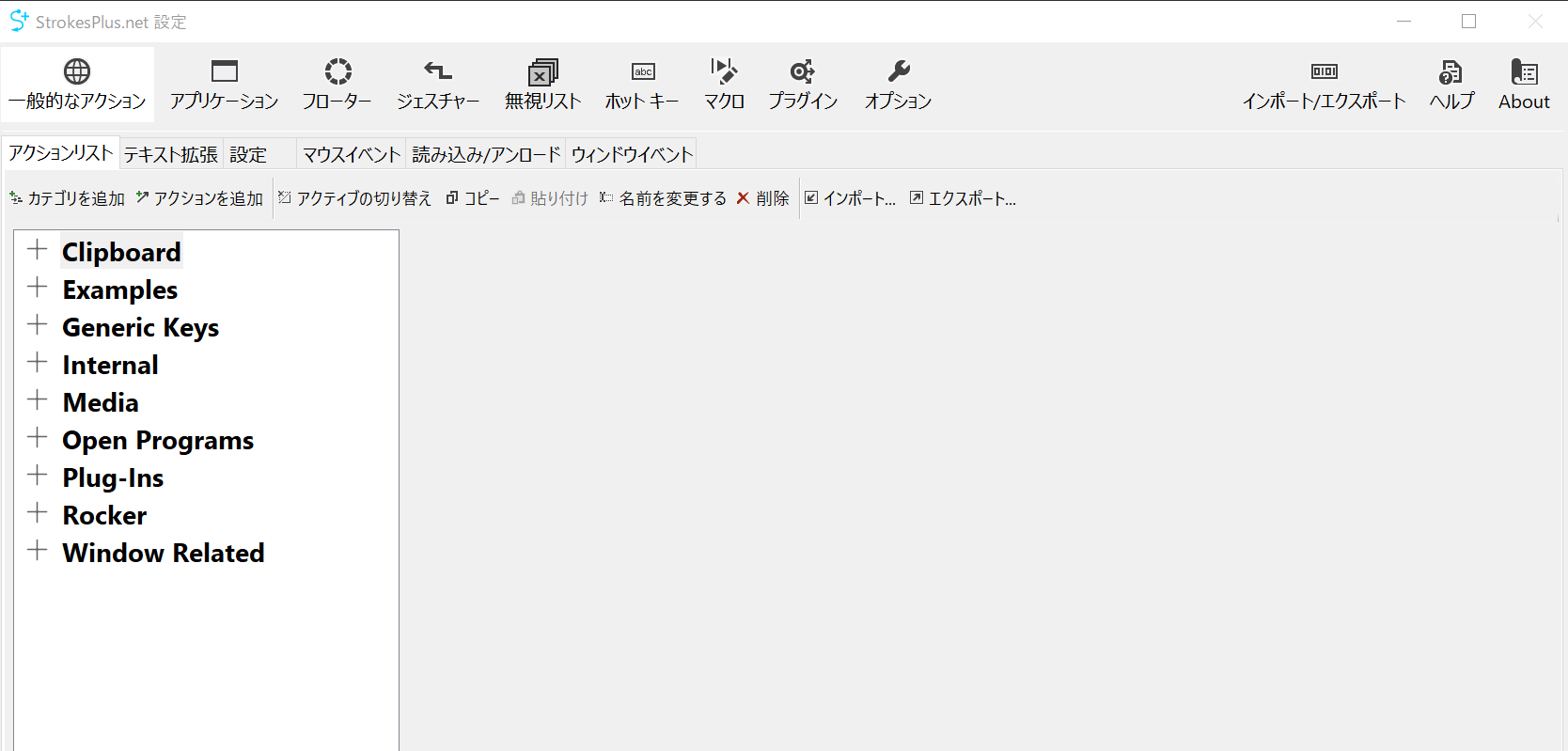Expand the Examples category

[x=38, y=288]
